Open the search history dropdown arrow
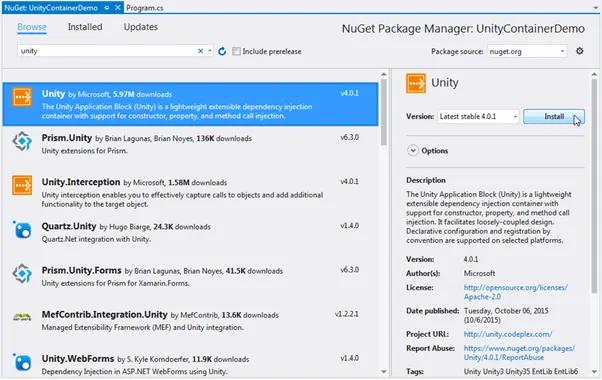The image size is (602, 380). [x=210, y=51]
